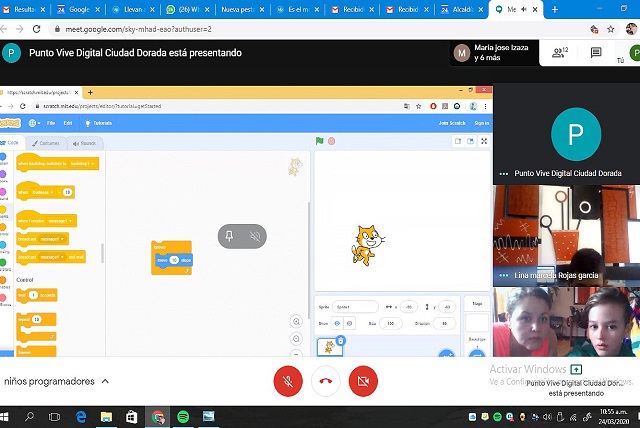640x428 pixels.
Task: Click the green flag in Scratch
Action: click(x=320, y=141)
